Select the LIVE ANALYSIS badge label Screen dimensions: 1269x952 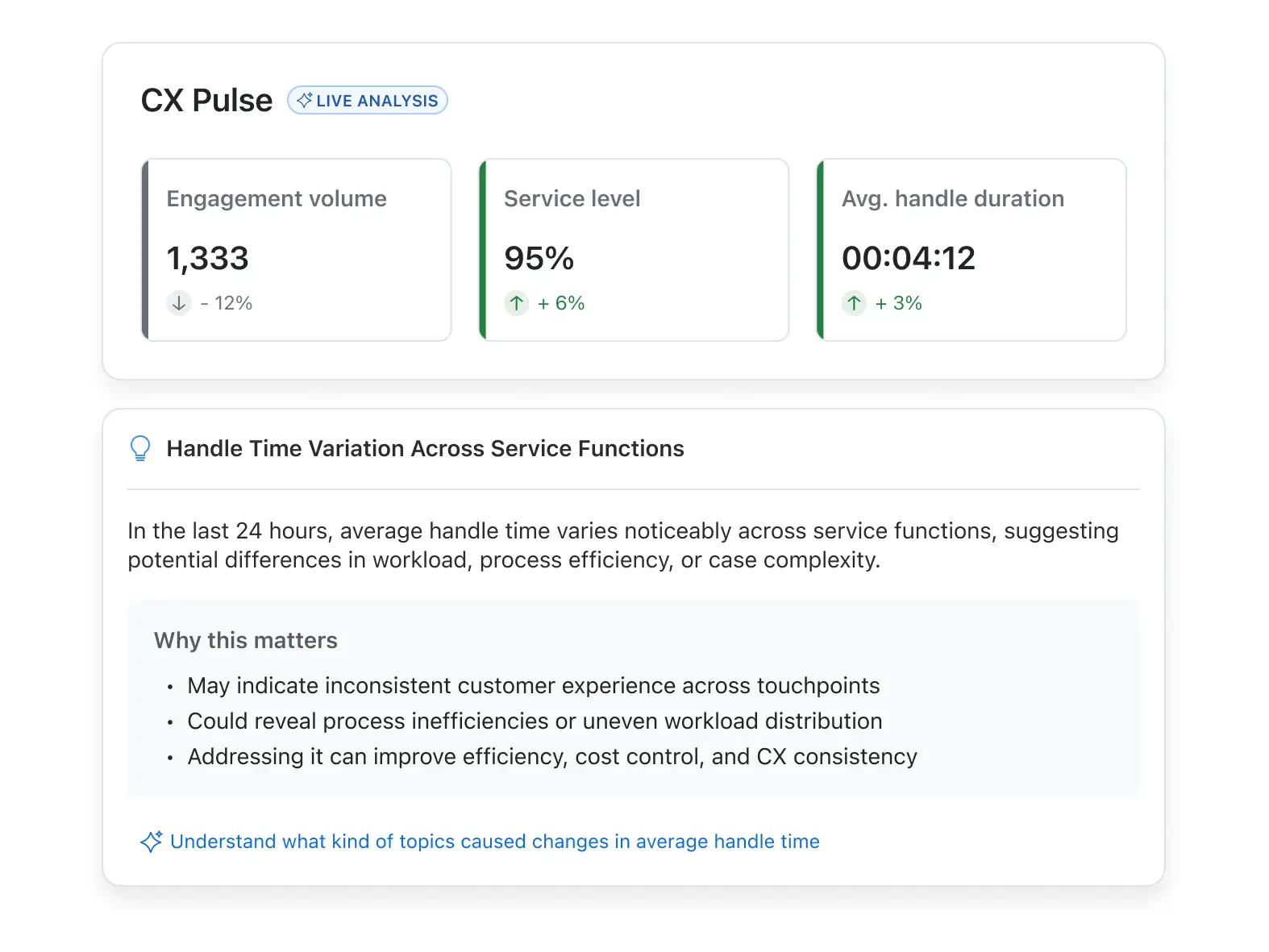pos(377,101)
